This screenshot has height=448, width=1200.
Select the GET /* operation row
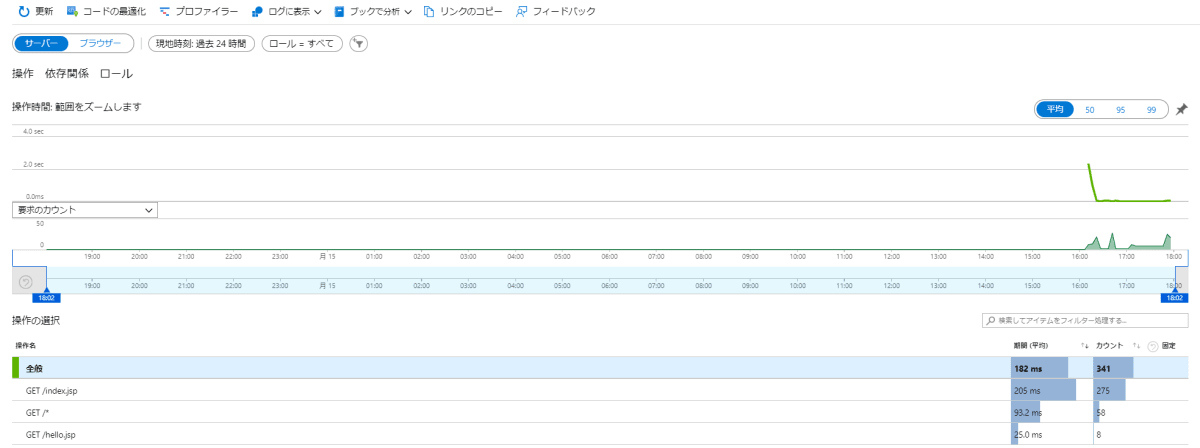[600, 412]
